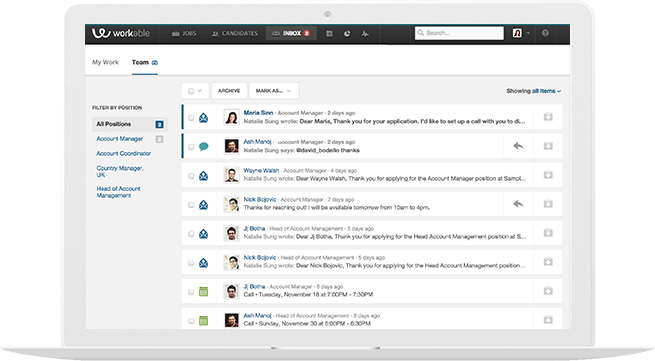Click the Workable logo

pyautogui.click(x=120, y=33)
